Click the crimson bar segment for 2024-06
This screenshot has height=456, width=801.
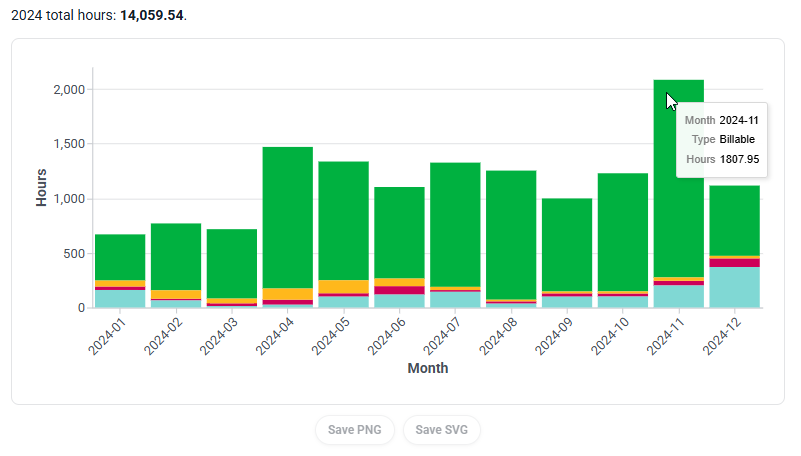pos(400,290)
